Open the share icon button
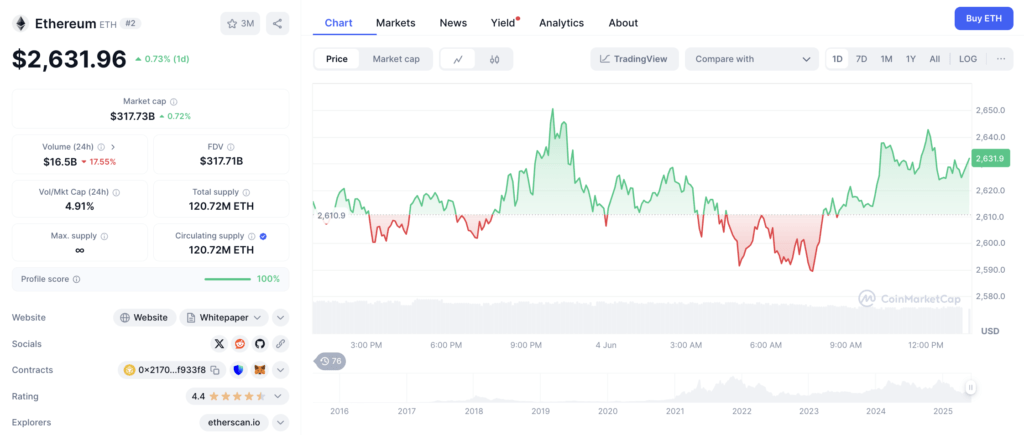 278,24
